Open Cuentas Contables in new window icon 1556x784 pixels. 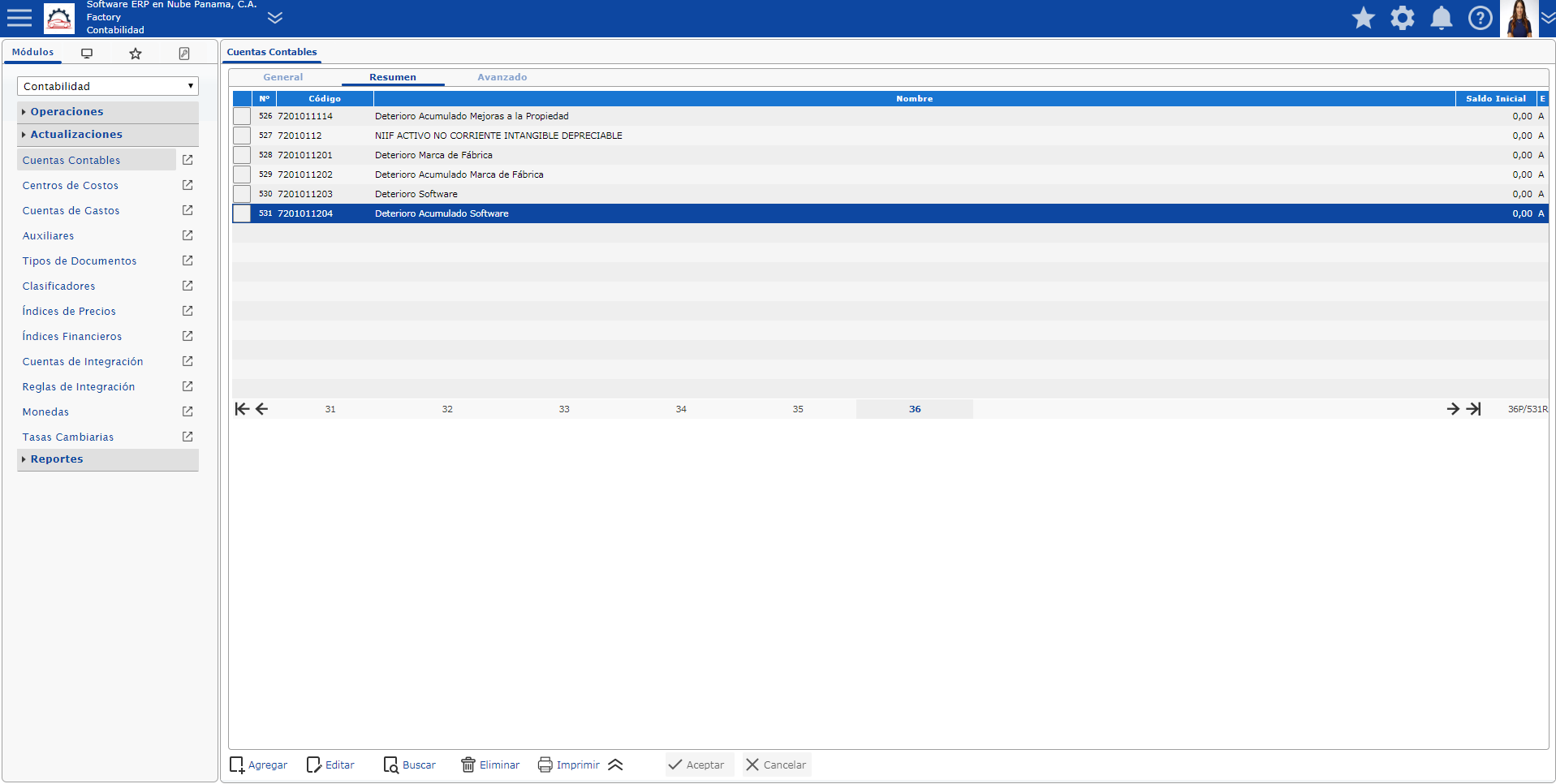tap(187, 160)
